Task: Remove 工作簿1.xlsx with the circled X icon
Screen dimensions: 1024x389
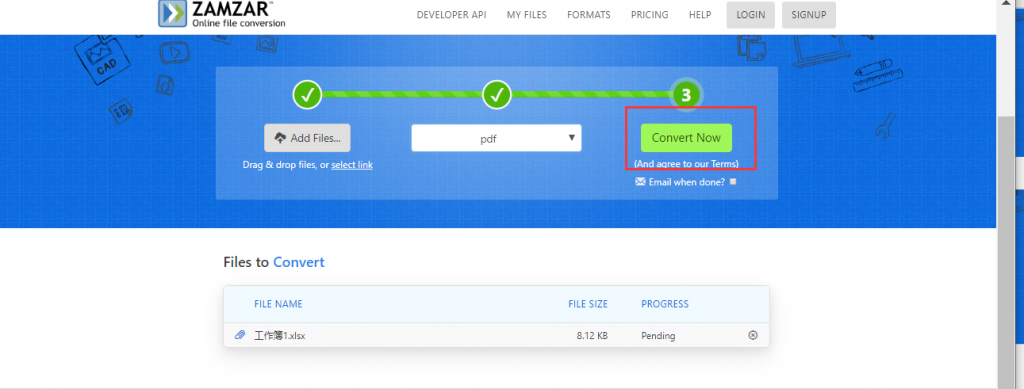Action: tap(752, 335)
